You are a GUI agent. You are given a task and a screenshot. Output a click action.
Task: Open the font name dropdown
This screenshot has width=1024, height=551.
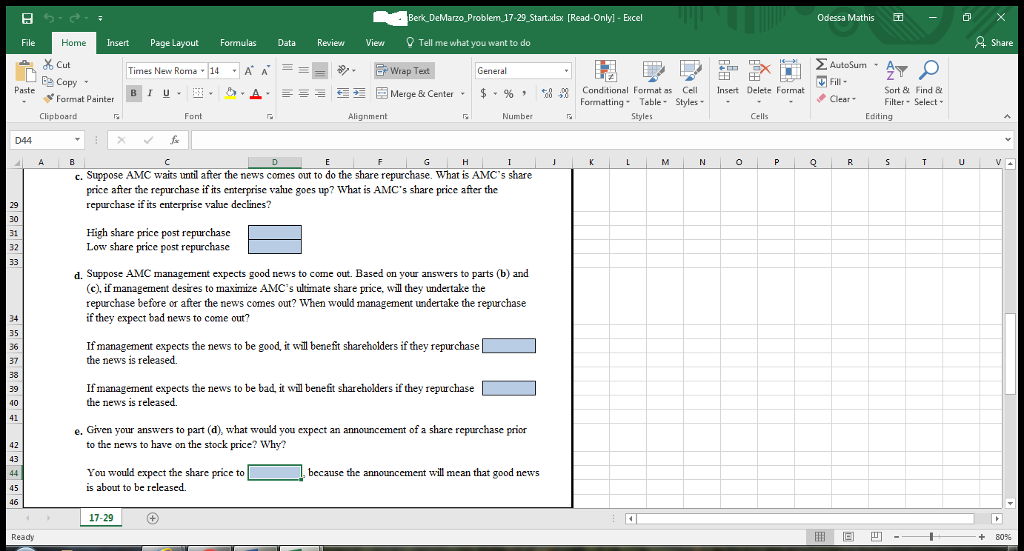tap(204, 71)
